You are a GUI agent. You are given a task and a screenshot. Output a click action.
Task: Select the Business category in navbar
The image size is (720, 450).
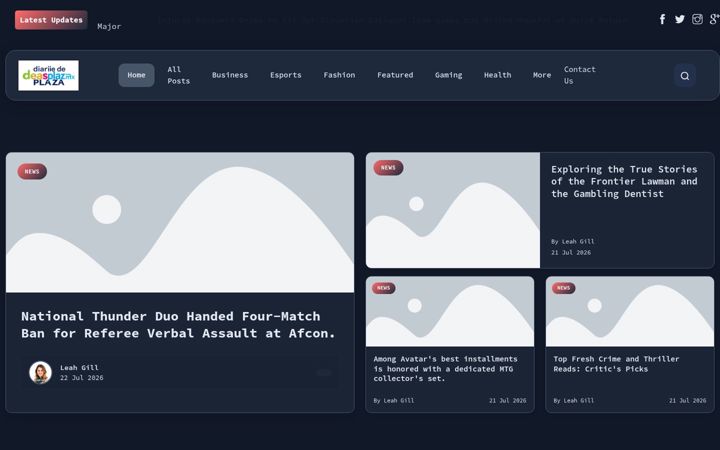coord(230,75)
